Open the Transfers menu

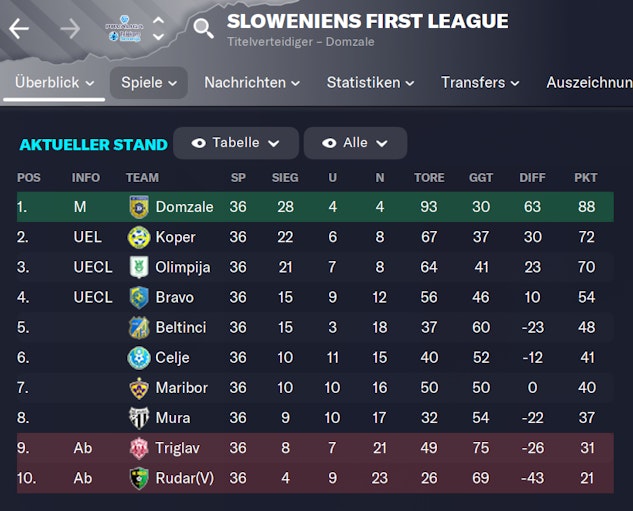pos(480,83)
